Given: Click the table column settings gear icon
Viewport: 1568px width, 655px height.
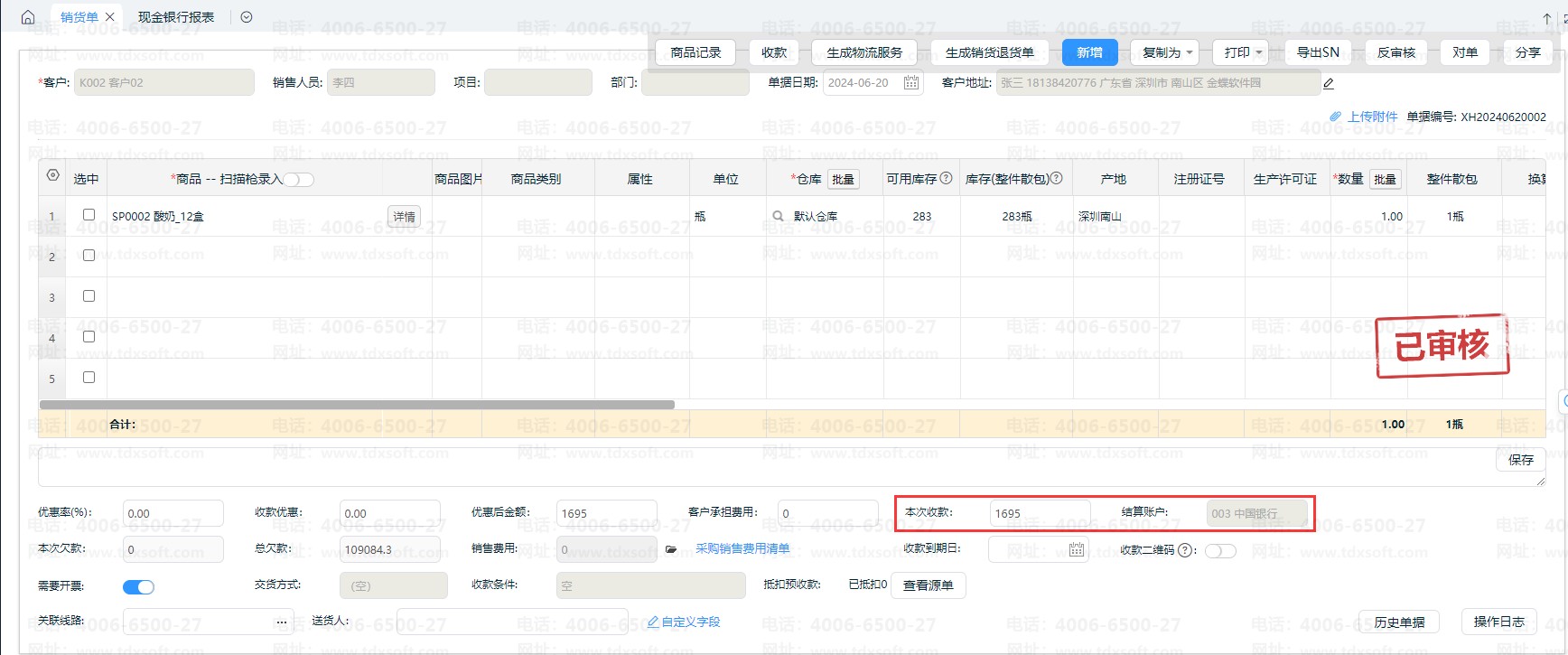Looking at the screenshot, I should coord(52,175).
